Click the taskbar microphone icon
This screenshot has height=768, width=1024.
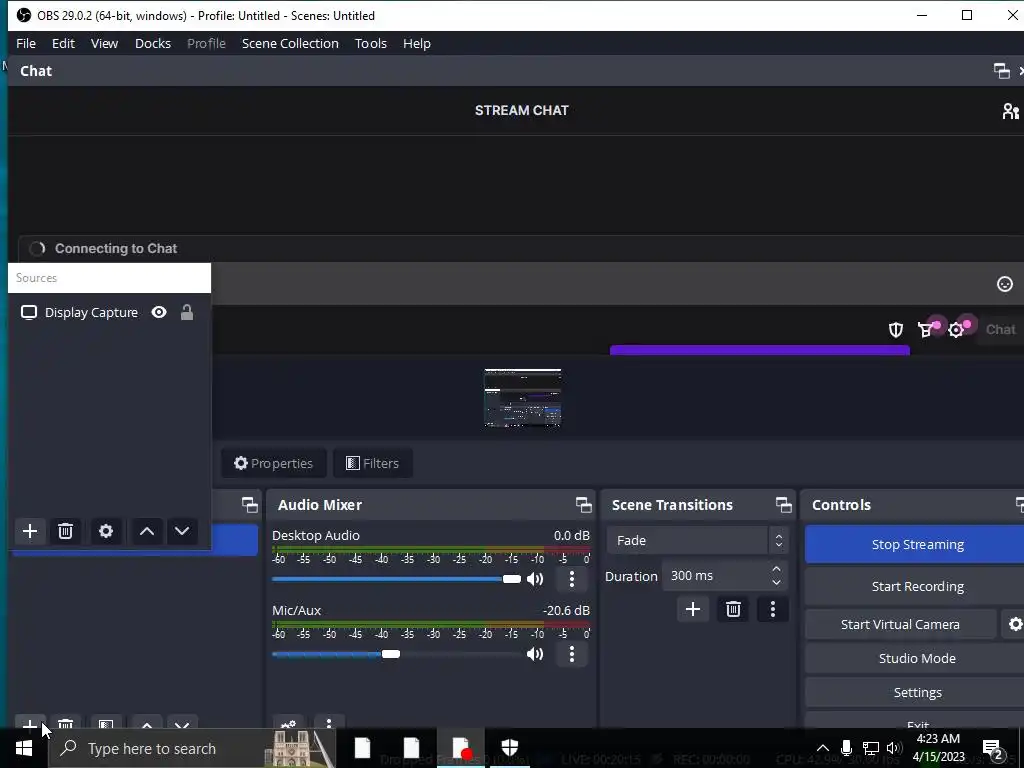[x=846, y=748]
